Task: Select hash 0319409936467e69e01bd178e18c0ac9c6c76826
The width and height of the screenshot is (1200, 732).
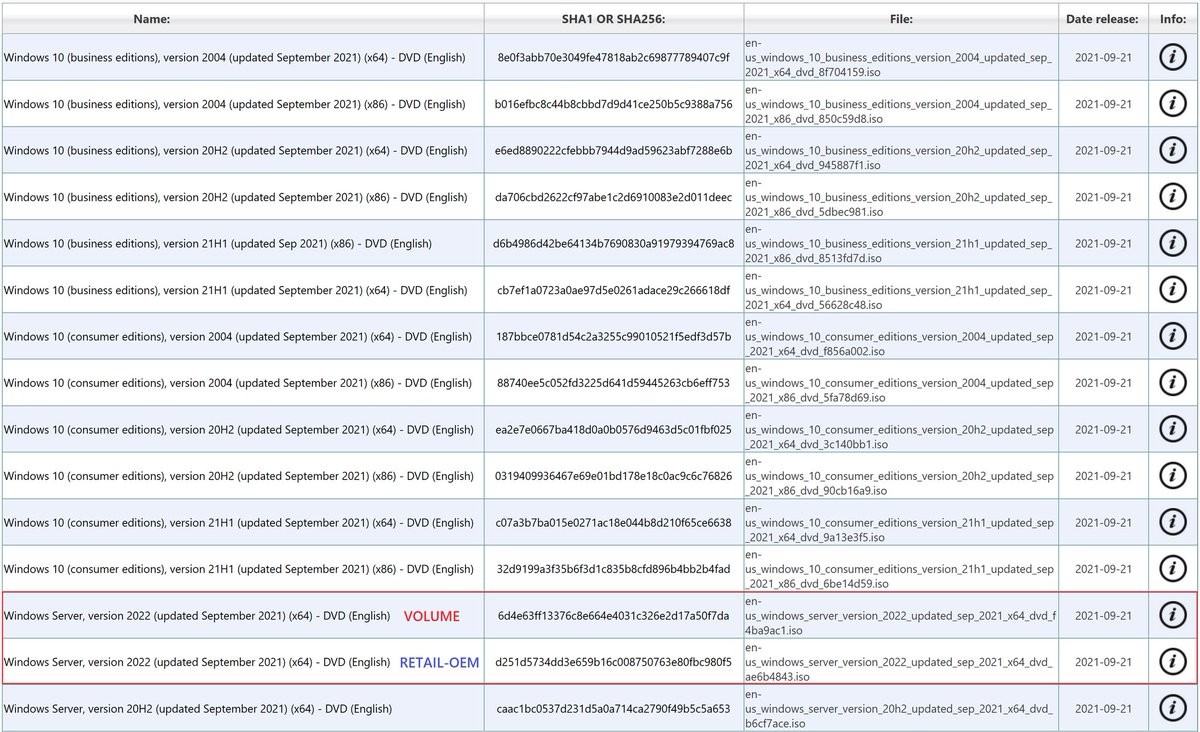Action: (x=614, y=476)
